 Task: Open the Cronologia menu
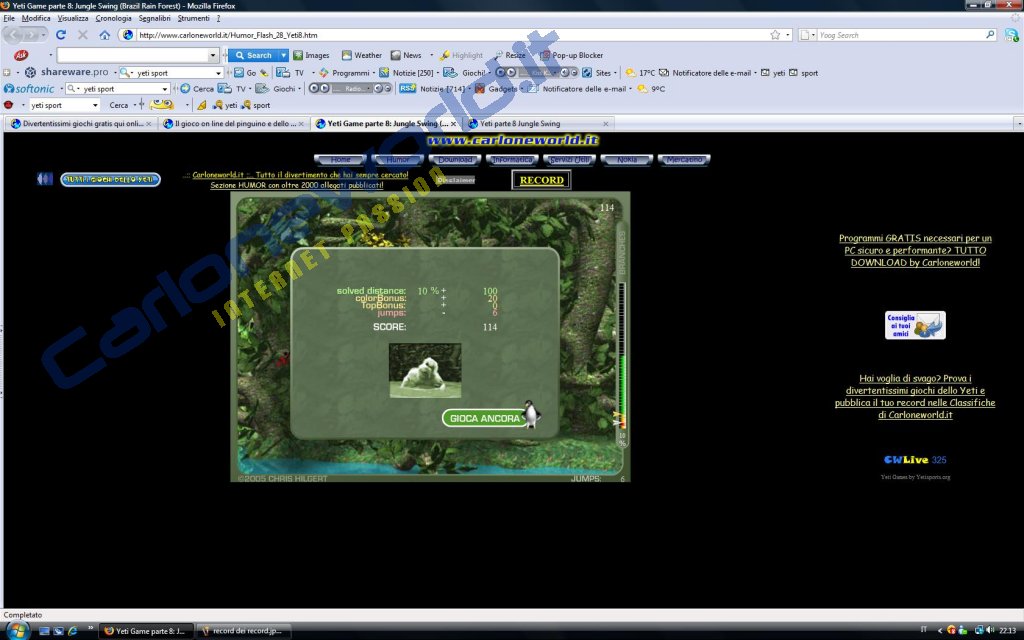114,18
